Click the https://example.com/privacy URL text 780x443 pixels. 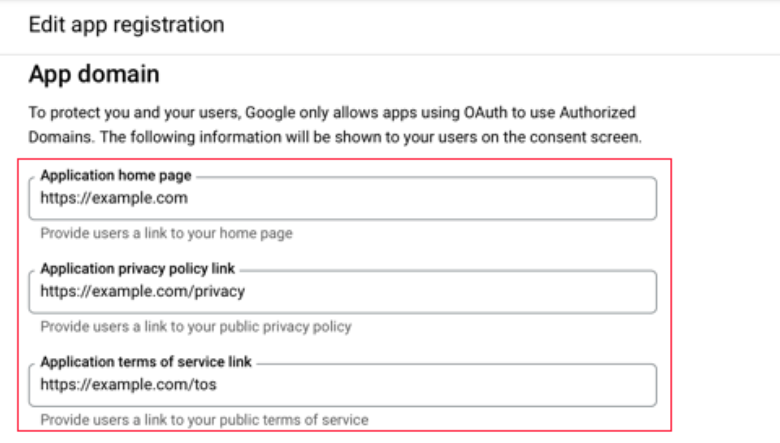click(x=142, y=291)
